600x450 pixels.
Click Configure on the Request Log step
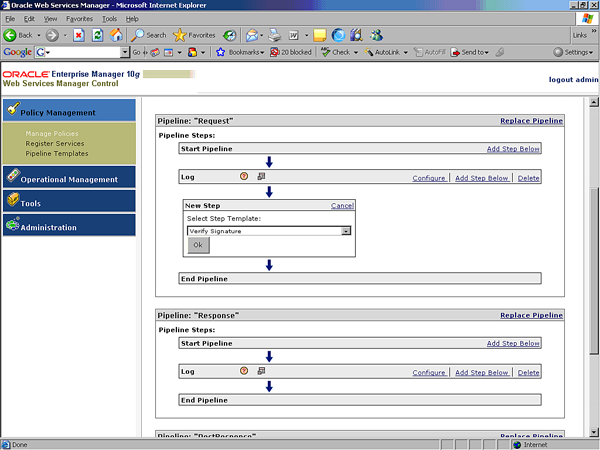pos(429,178)
